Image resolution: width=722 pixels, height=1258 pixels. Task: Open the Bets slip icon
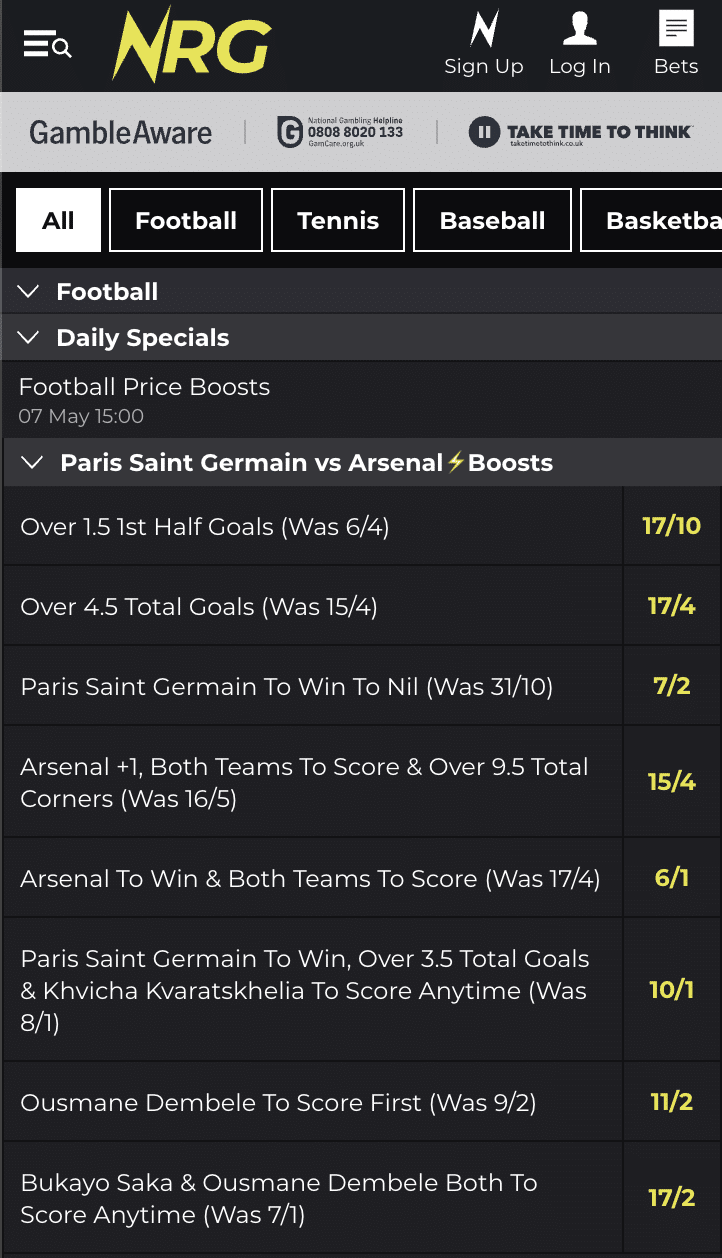click(676, 30)
